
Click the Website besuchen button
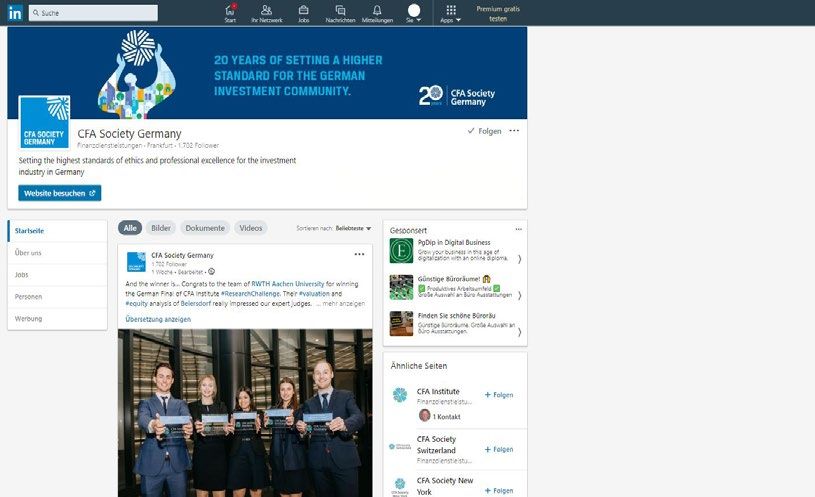60,193
